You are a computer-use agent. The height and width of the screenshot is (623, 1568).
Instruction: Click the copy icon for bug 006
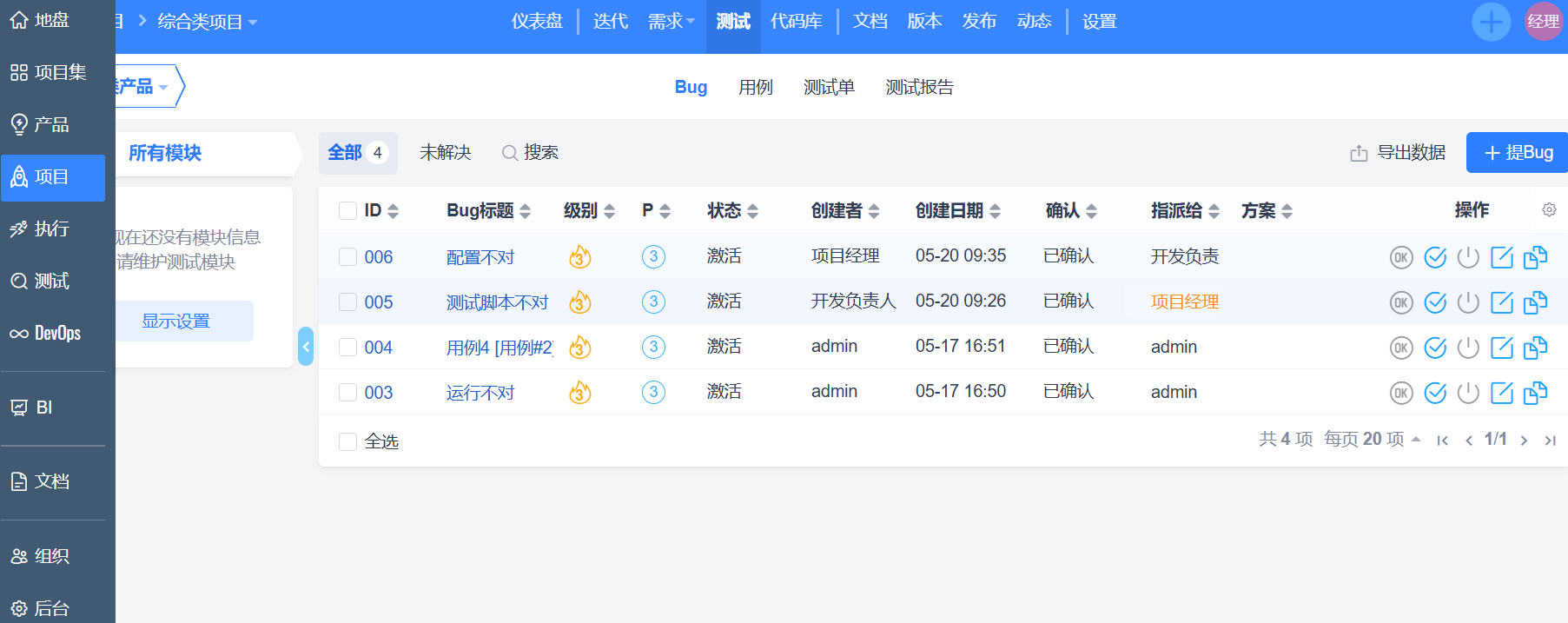pos(1535,257)
